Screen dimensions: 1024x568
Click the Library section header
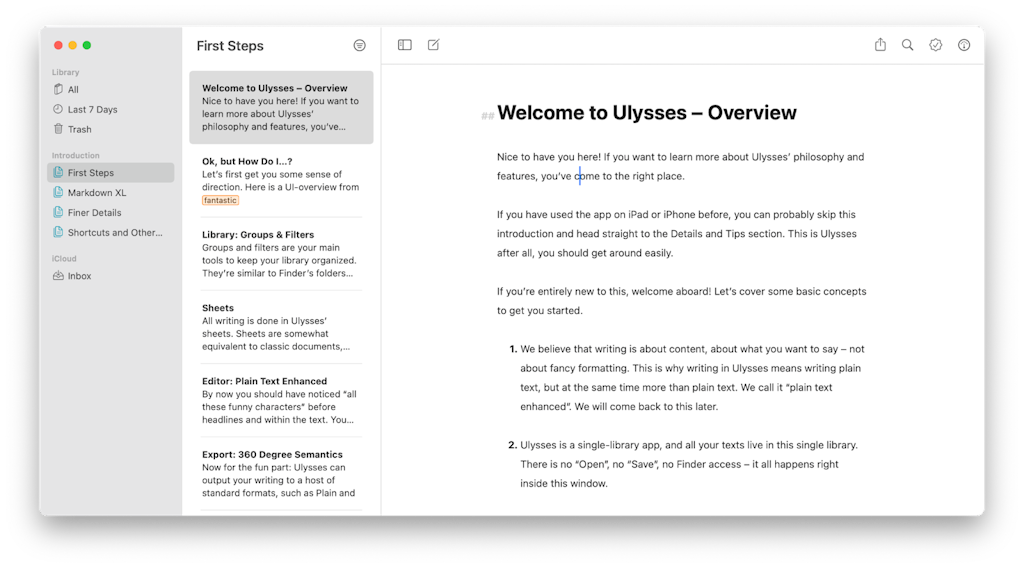(x=65, y=72)
